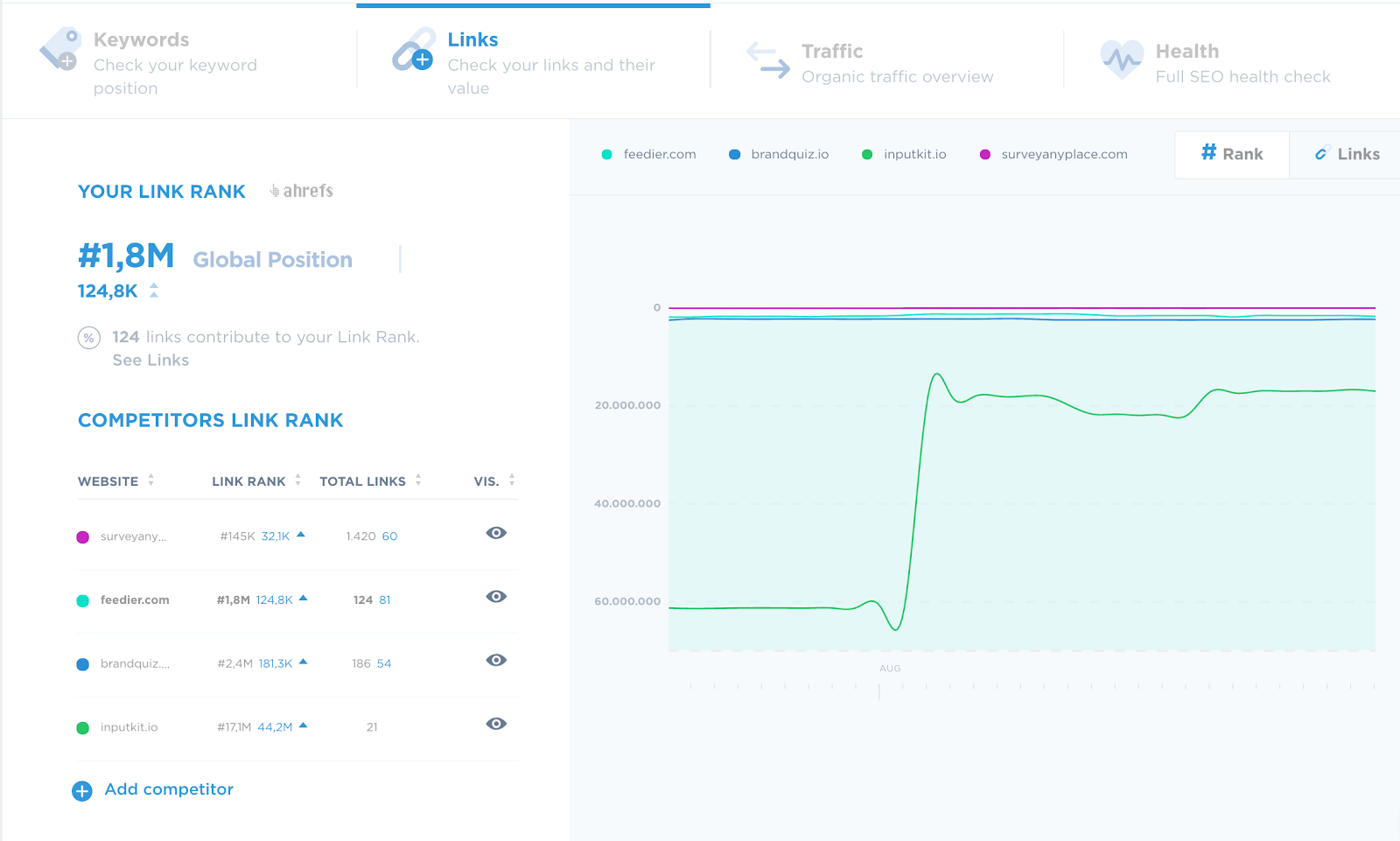Click the ahrefs logo
The height and width of the screenshot is (841, 1400).
coord(302,191)
